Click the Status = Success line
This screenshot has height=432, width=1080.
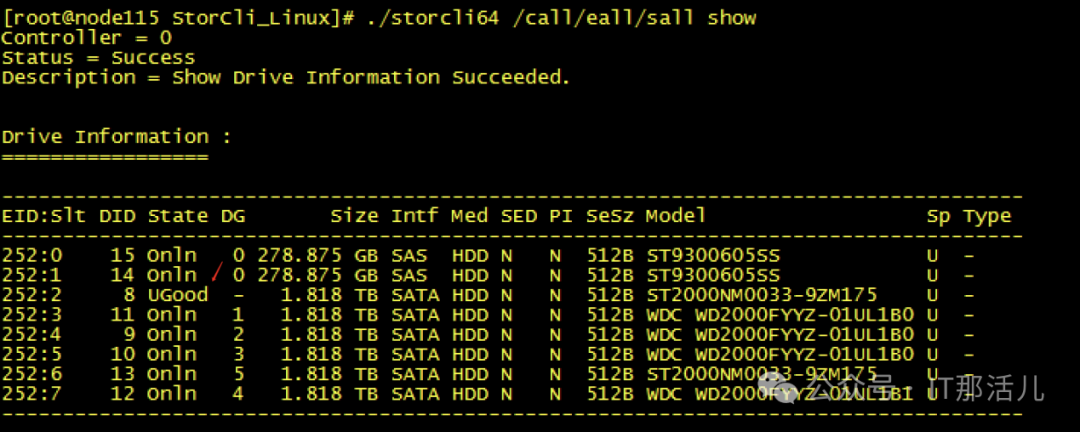click(98, 58)
